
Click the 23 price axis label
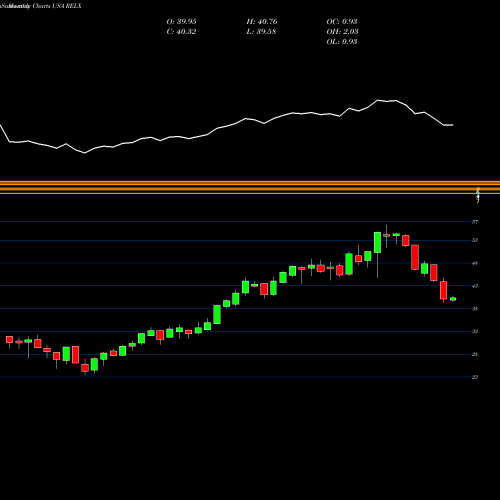point(475,377)
